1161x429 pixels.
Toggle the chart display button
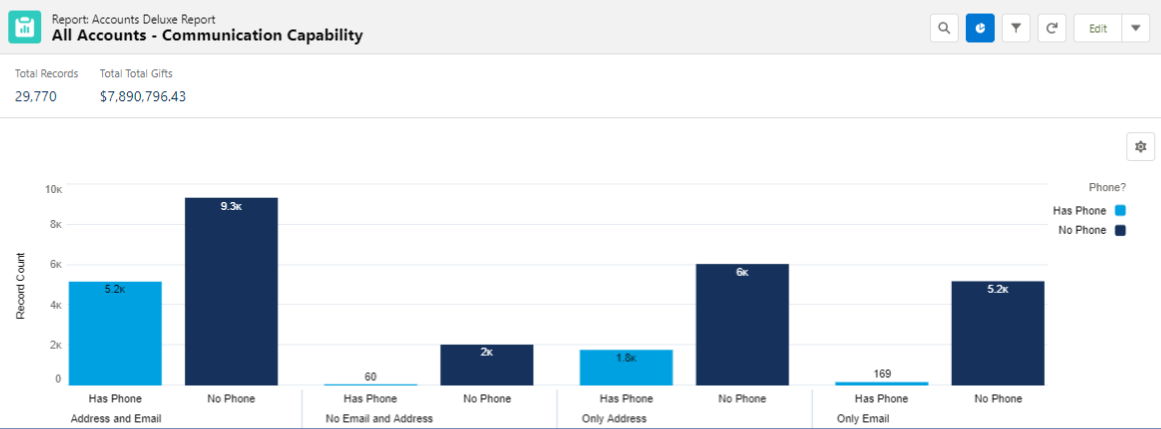(x=980, y=28)
